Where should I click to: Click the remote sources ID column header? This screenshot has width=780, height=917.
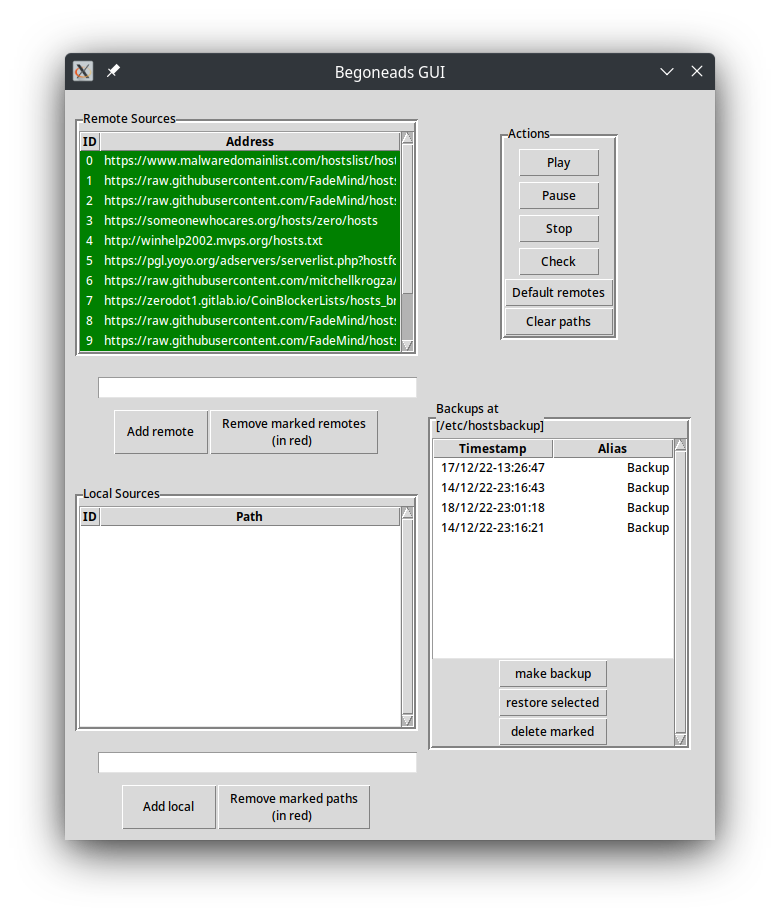pos(90,142)
